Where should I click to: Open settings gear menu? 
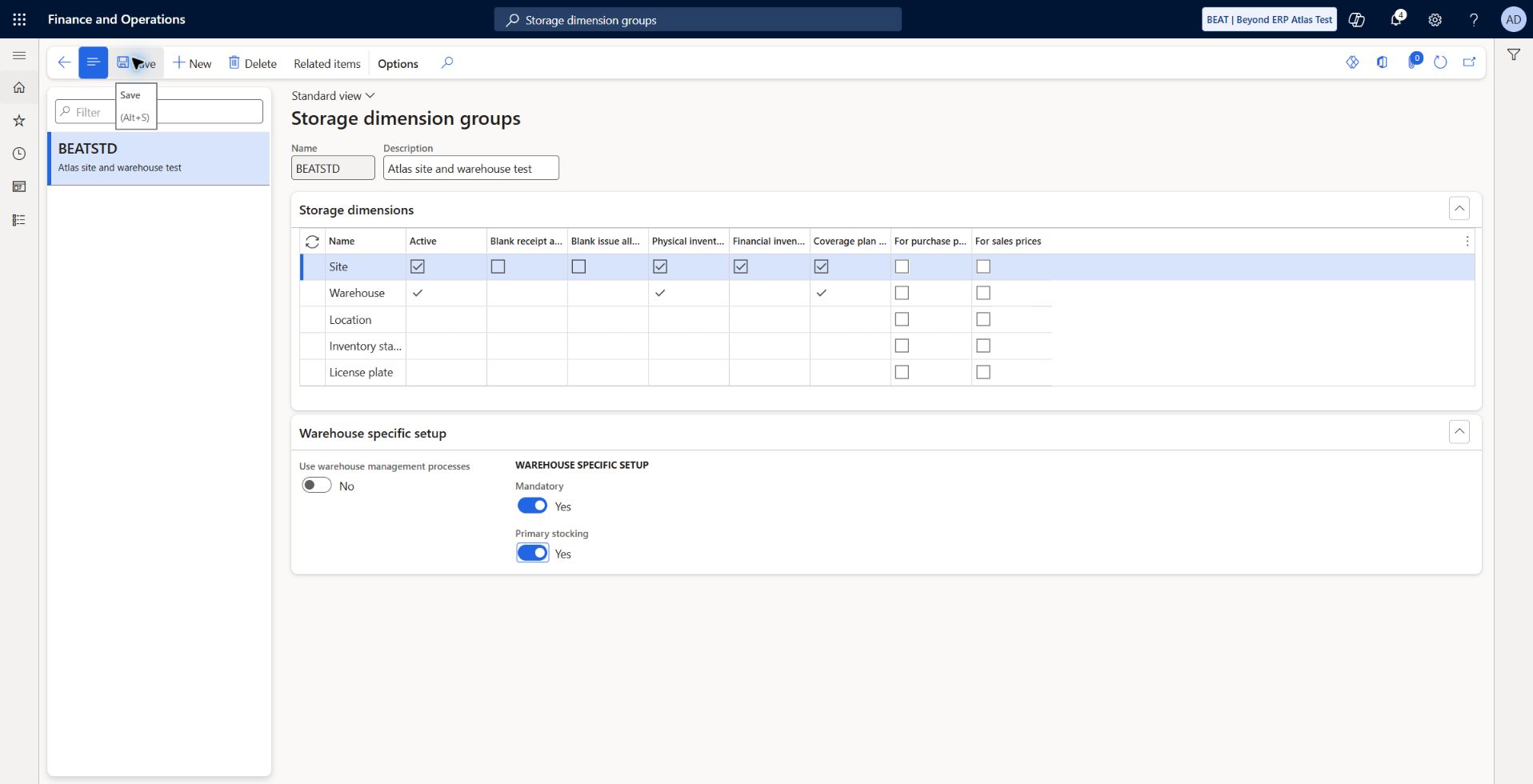point(1435,19)
